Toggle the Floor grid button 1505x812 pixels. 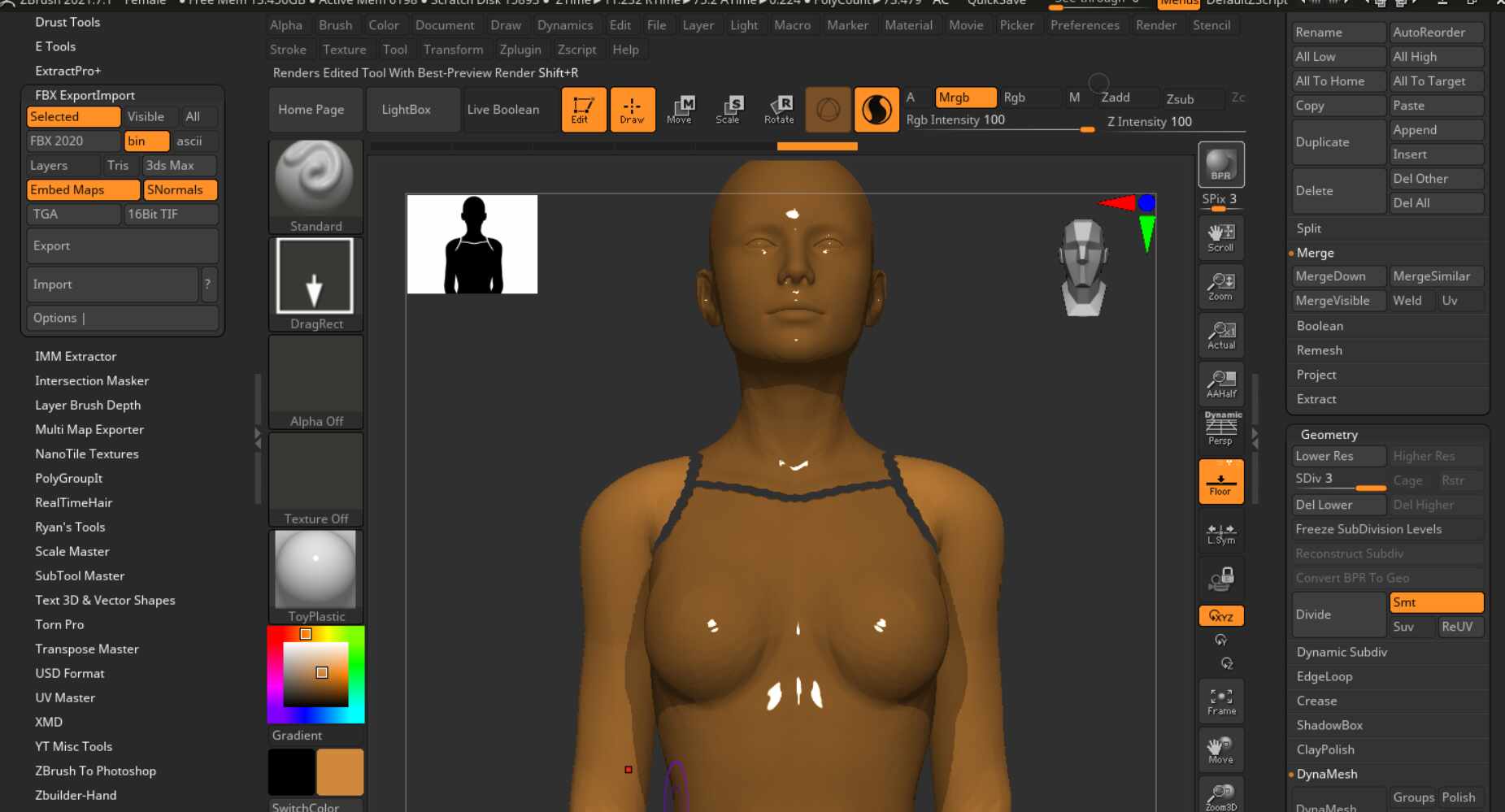coord(1220,481)
